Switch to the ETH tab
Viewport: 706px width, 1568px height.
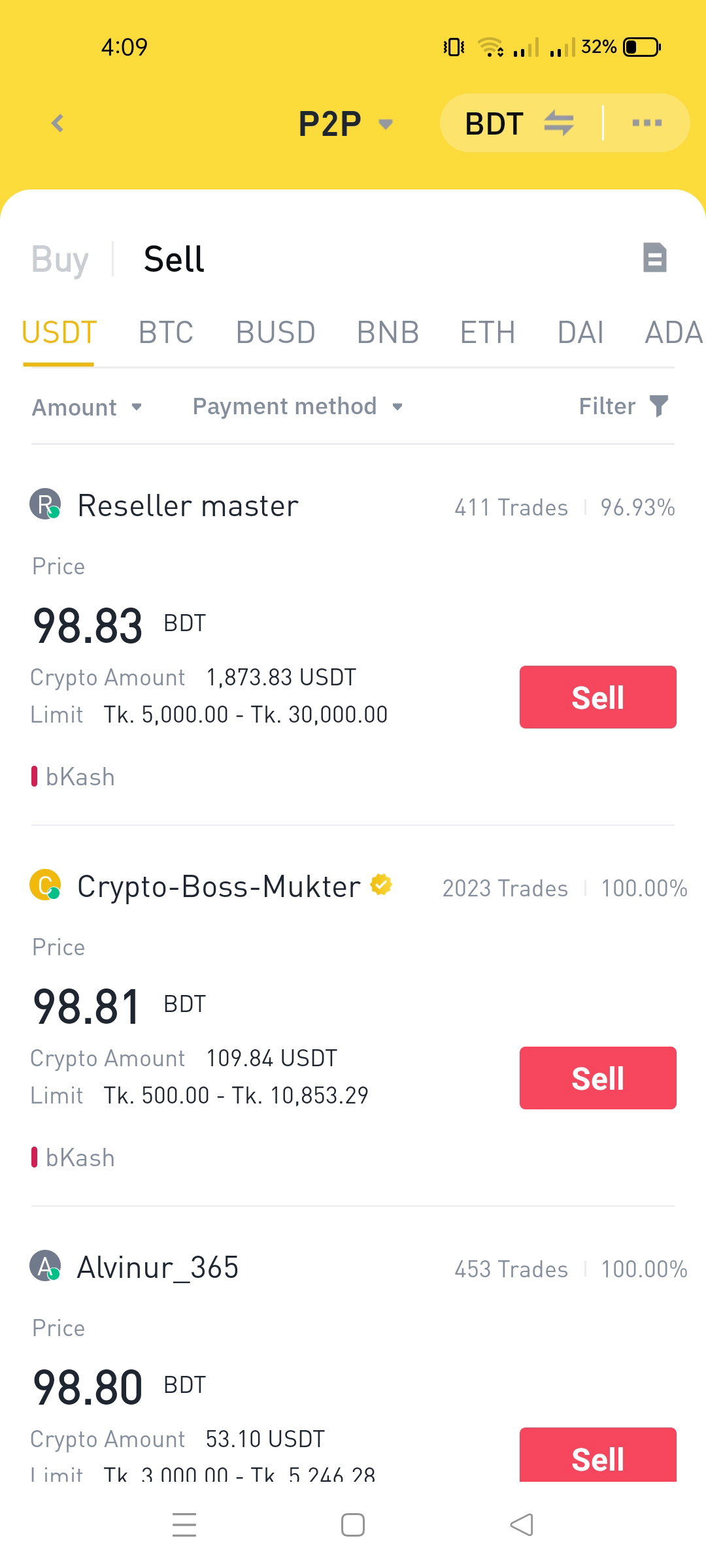[488, 333]
